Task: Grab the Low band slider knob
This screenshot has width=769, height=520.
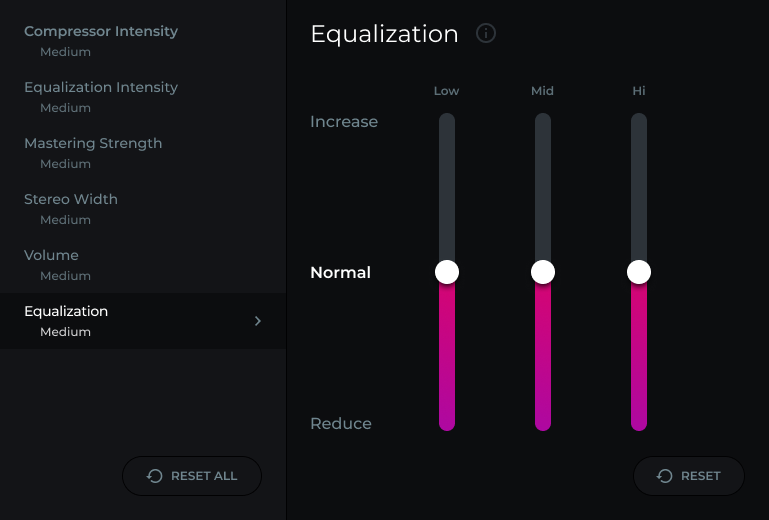Action: click(x=447, y=272)
